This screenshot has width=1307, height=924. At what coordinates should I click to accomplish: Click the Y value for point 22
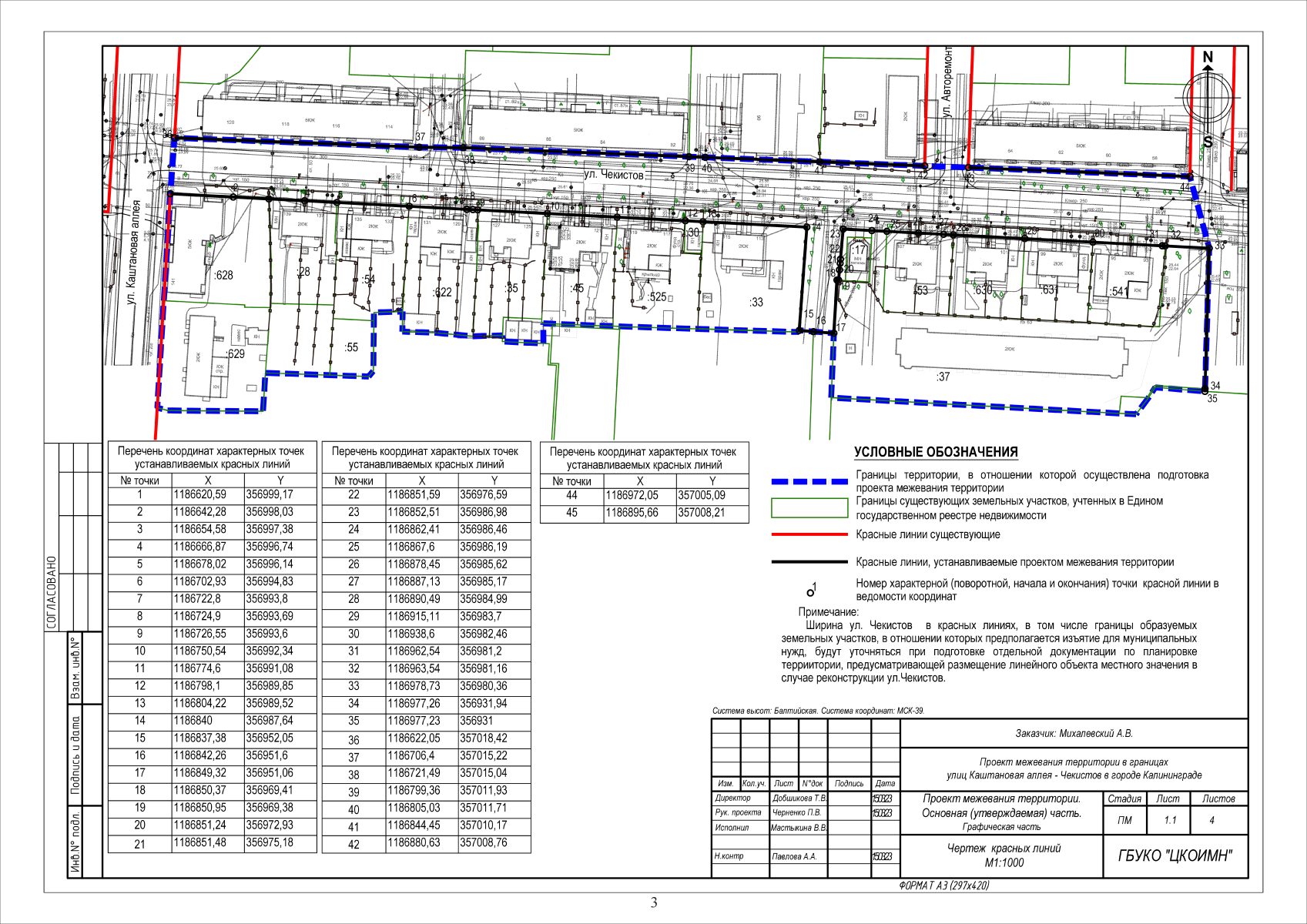[484, 495]
